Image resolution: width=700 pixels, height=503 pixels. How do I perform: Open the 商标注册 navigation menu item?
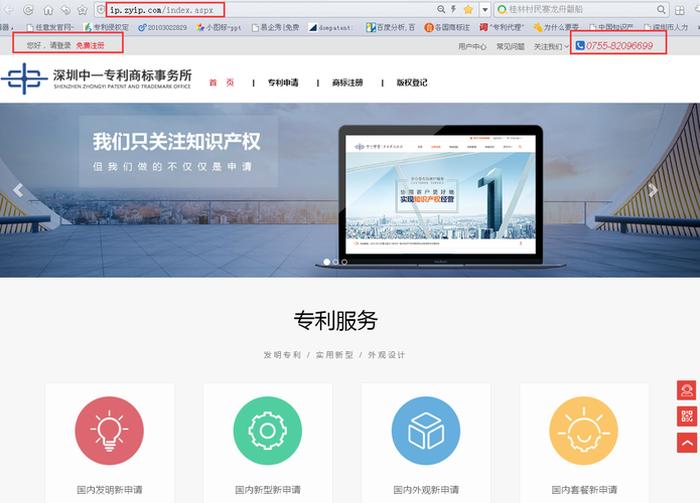pos(348,83)
